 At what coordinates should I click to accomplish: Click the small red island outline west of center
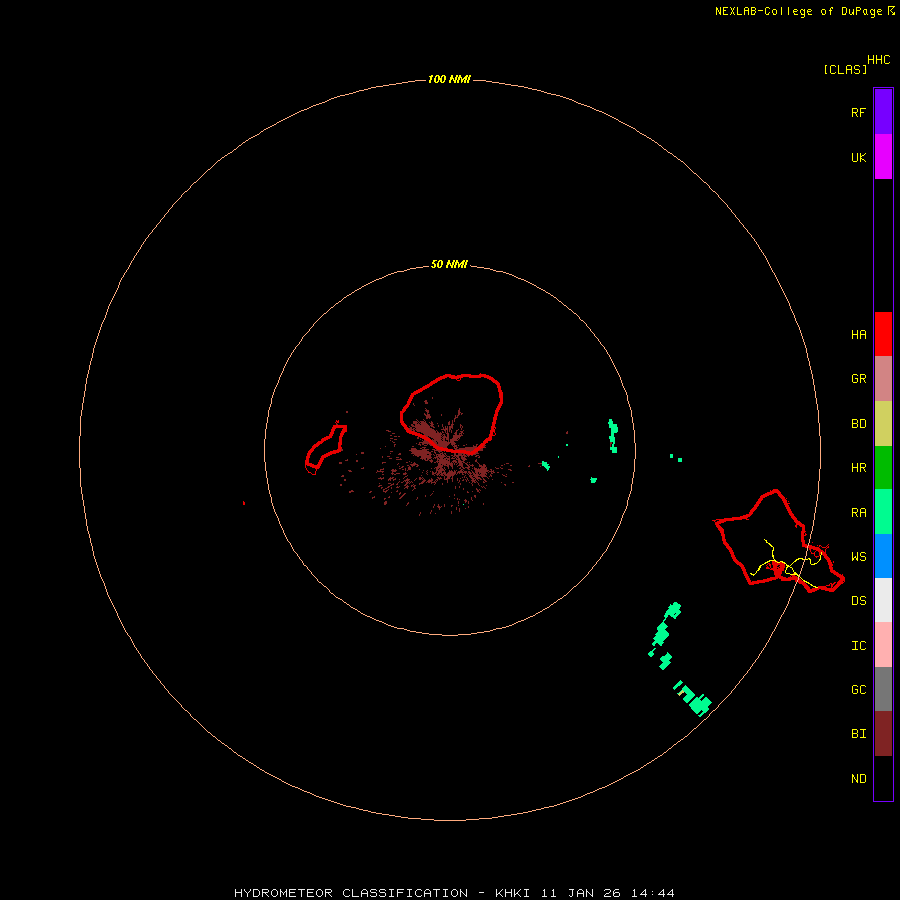coord(325,448)
